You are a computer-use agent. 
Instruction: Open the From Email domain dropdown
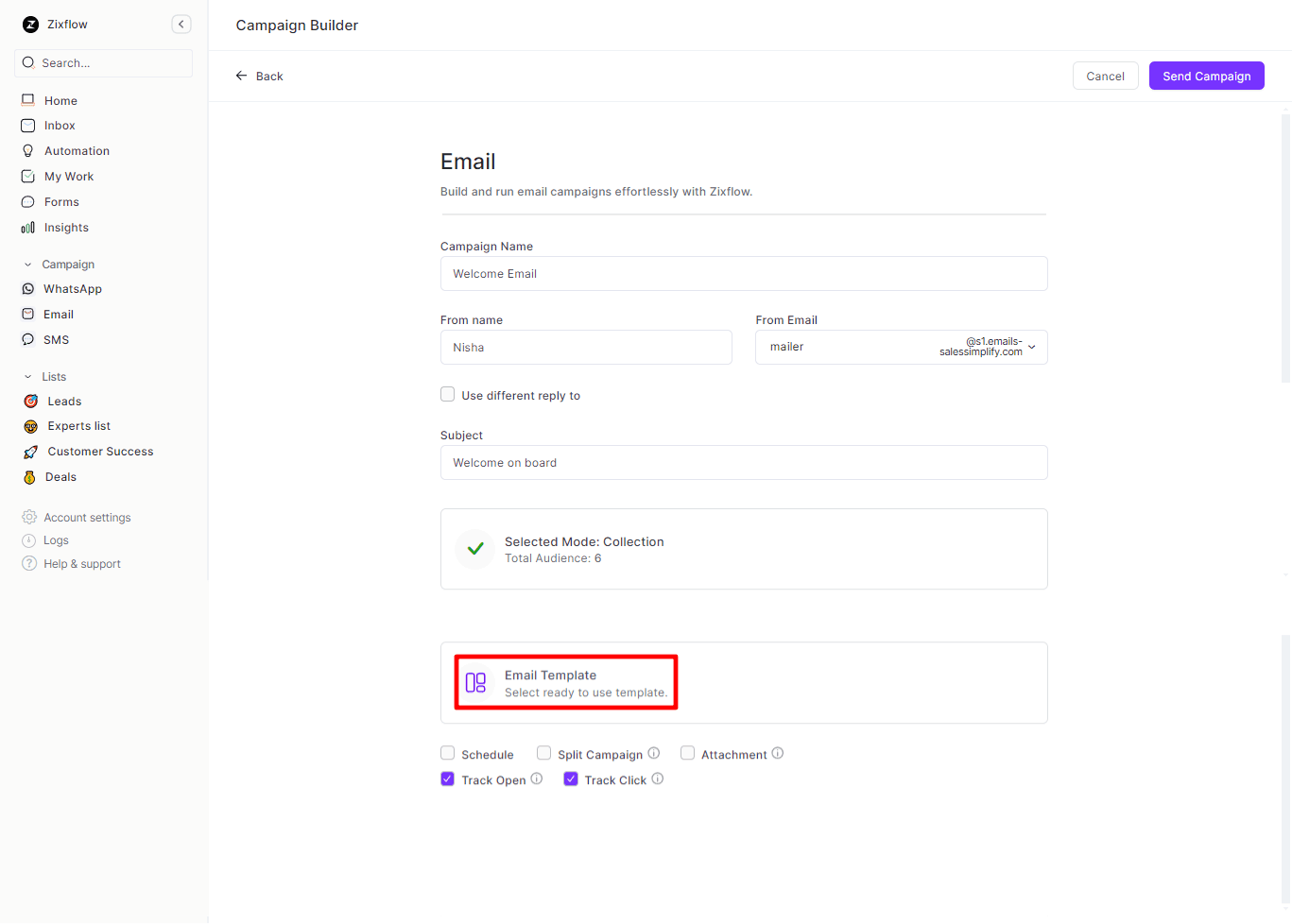click(x=1031, y=347)
